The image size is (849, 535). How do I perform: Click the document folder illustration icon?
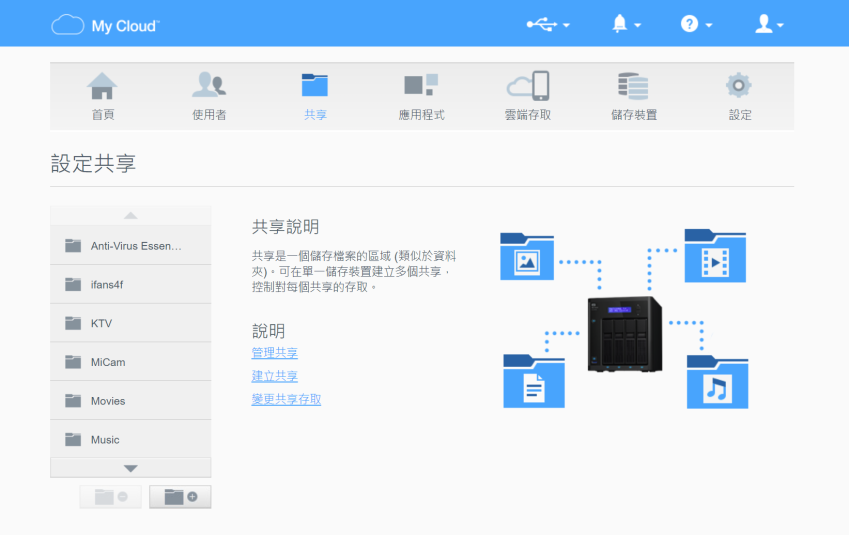tap(534, 381)
